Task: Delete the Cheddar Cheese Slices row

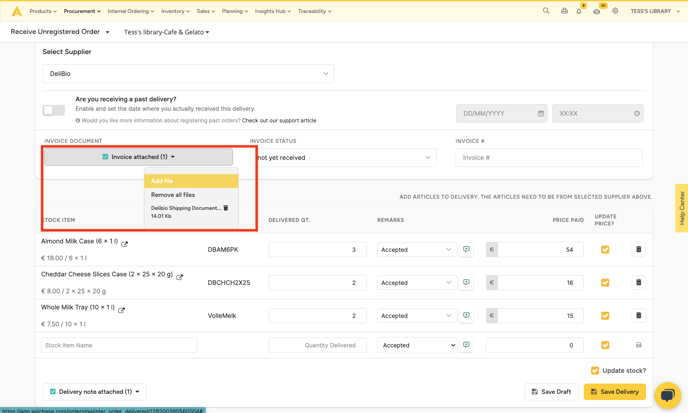Action: tap(638, 282)
